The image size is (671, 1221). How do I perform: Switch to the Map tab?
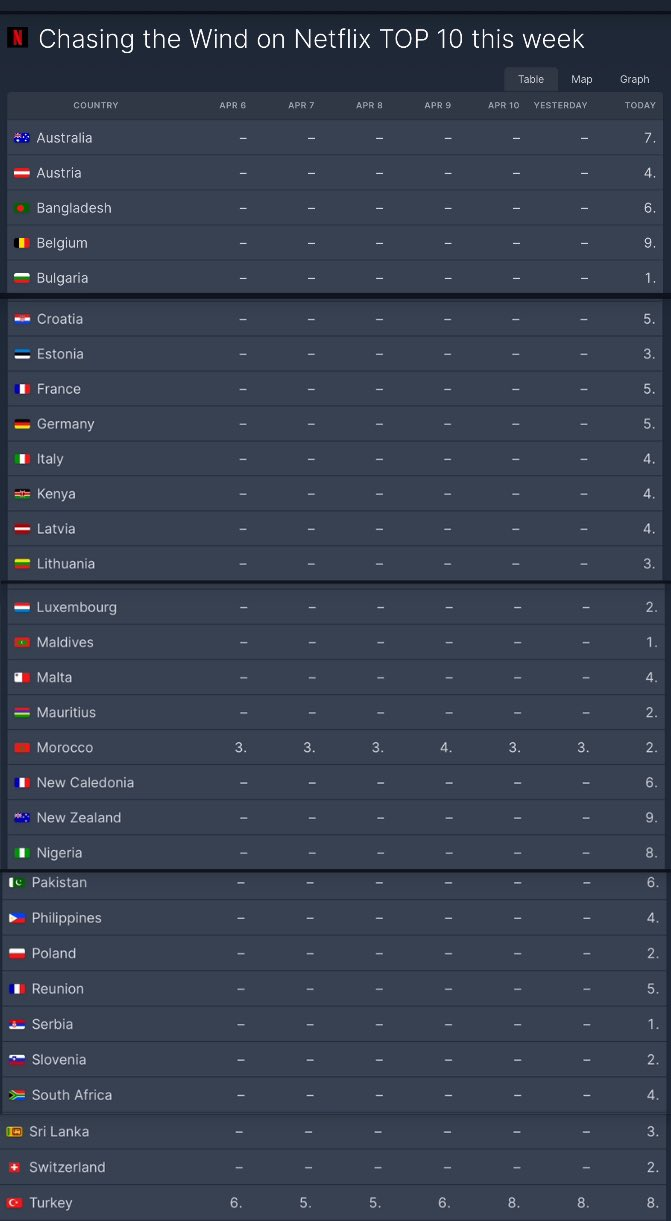click(x=582, y=79)
